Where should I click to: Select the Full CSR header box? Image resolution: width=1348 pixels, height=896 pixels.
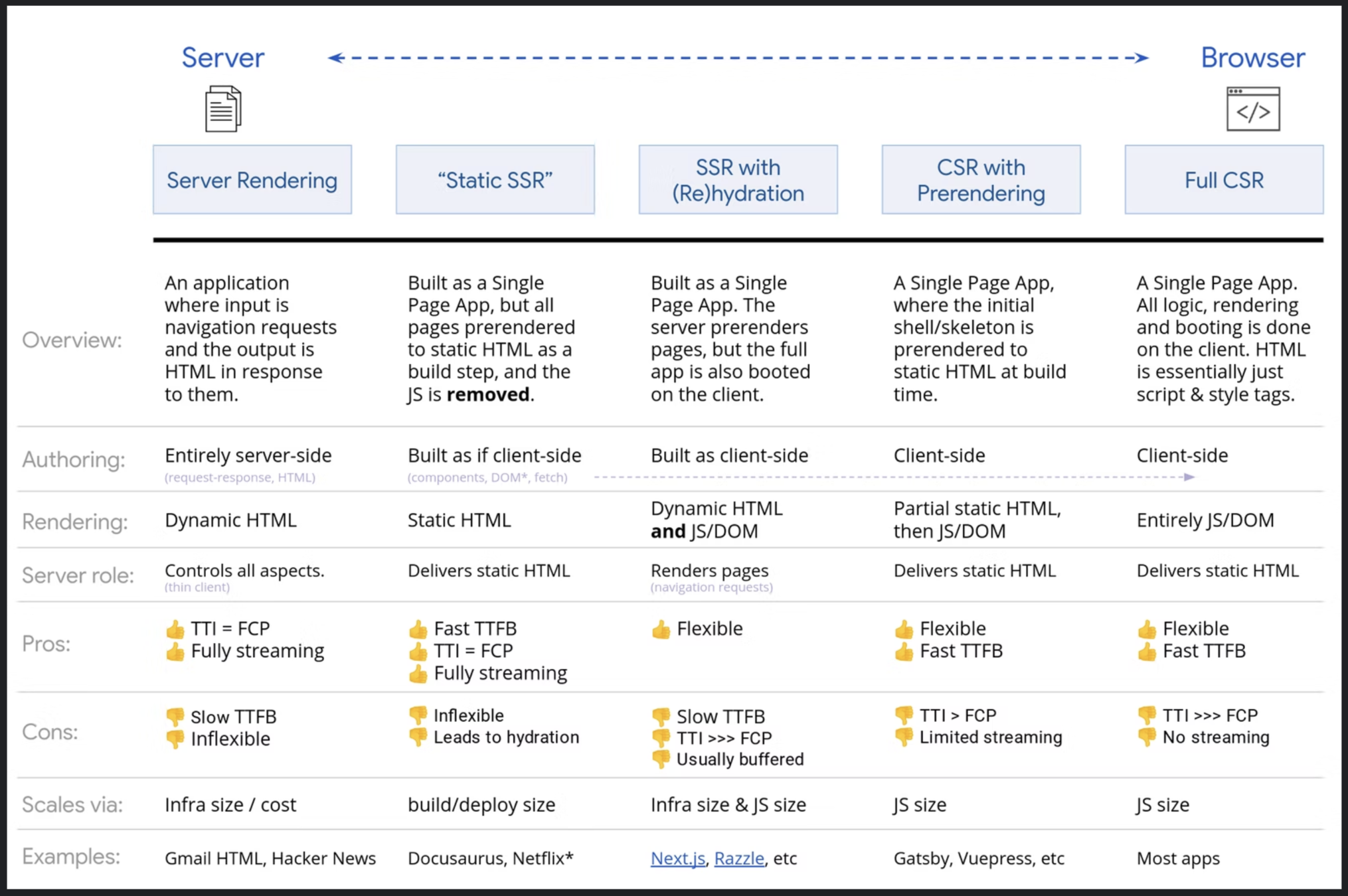click(x=1224, y=180)
